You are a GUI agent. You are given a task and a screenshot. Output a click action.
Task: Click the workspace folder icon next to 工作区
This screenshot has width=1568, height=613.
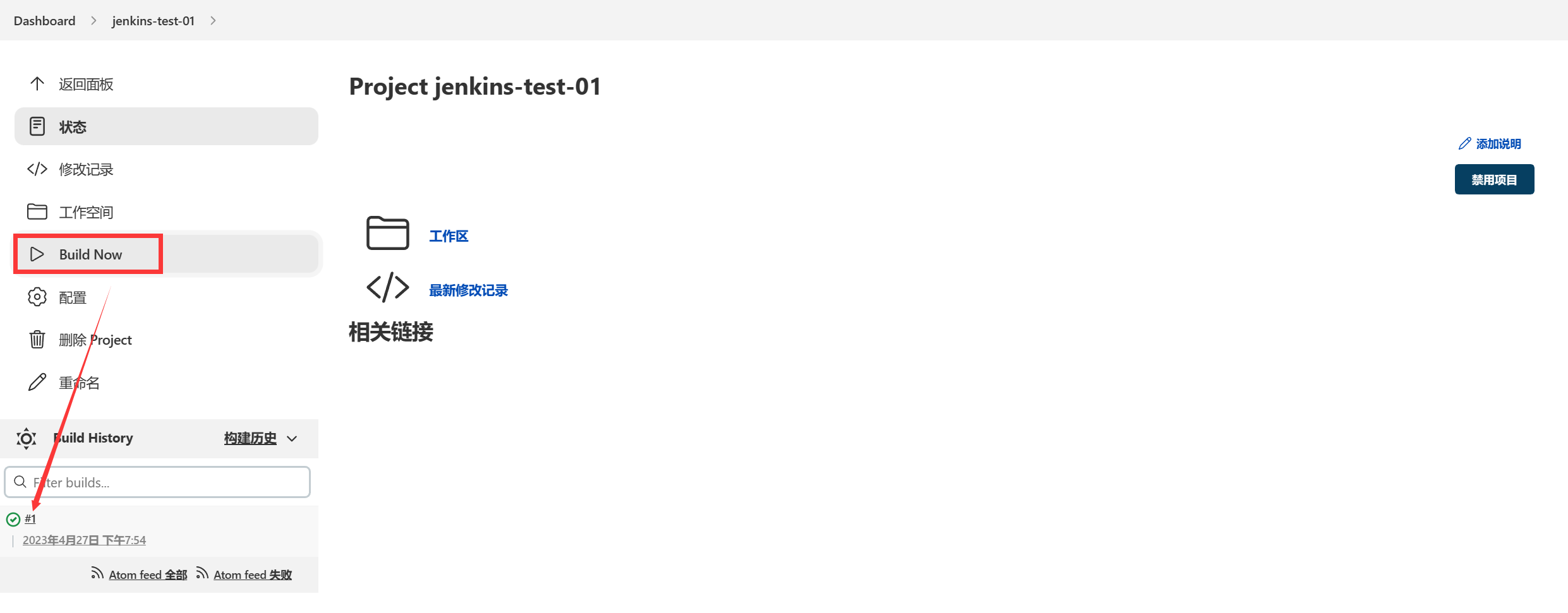(387, 233)
